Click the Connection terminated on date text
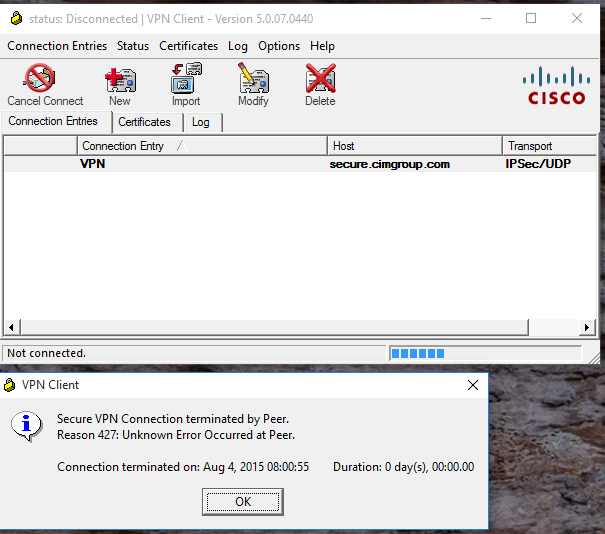The height and width of the screenshot is (534, 605). click(x=183, y=467)
